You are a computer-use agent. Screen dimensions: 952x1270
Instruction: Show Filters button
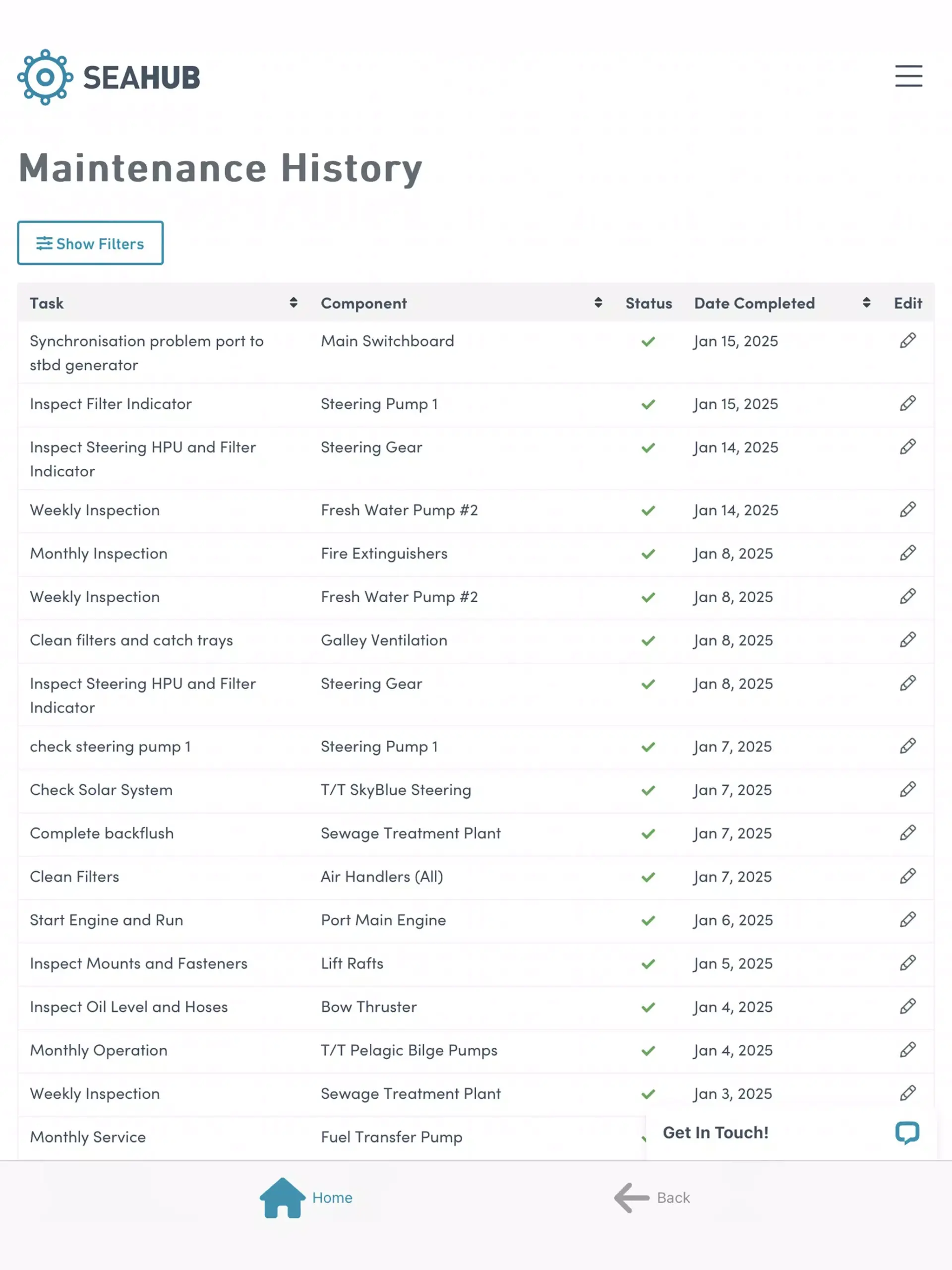(x=90, y=243)
